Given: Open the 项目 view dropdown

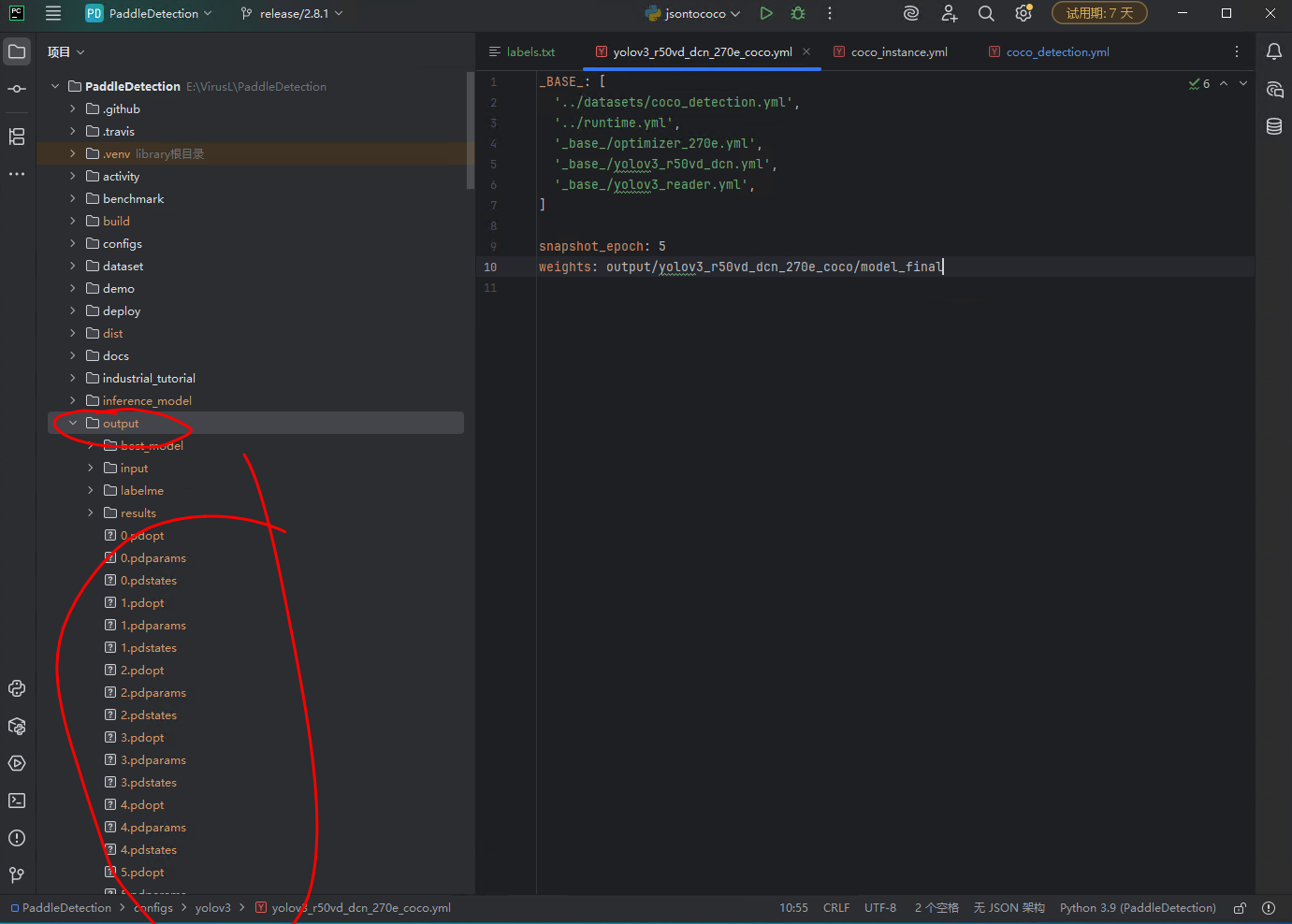Looking at the screenshot, I should click(x=65, y=52).
